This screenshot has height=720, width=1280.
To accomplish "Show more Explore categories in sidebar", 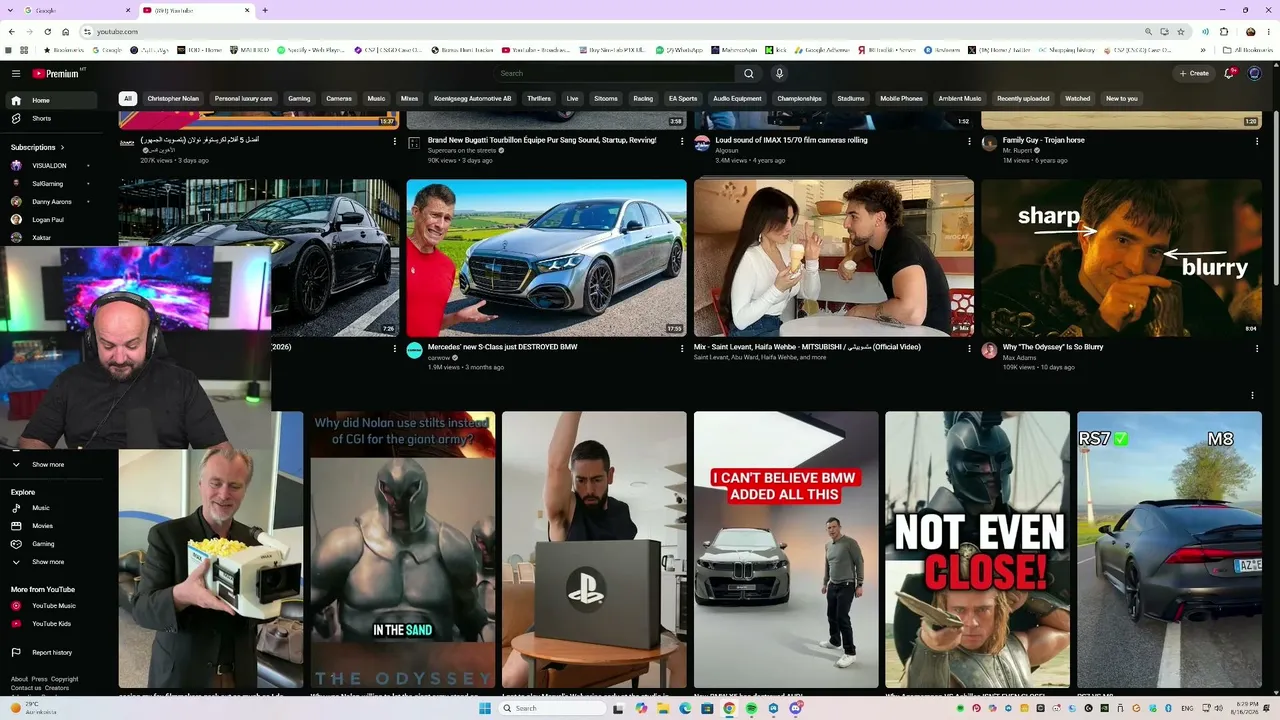I will pyautogui.click(x=48, y=562).
